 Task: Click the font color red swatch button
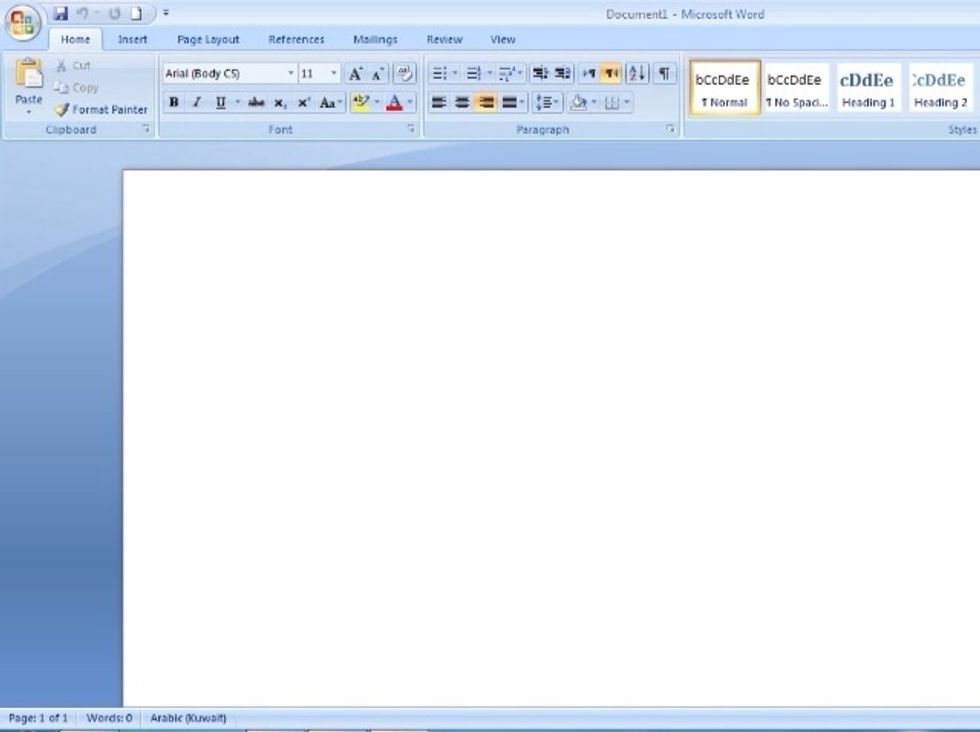395,102
